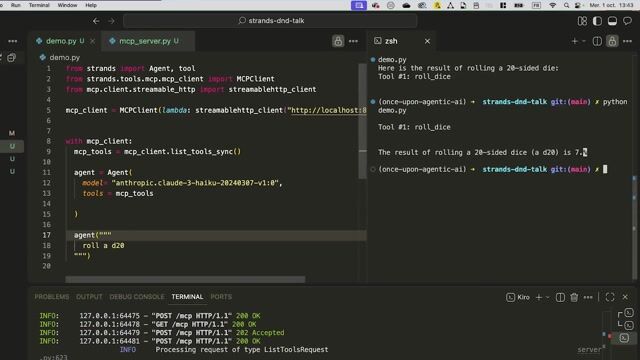Click the collapse-all icon in sidebar
This screenshot has height=360, width=640.
click(x=11, y=58)
